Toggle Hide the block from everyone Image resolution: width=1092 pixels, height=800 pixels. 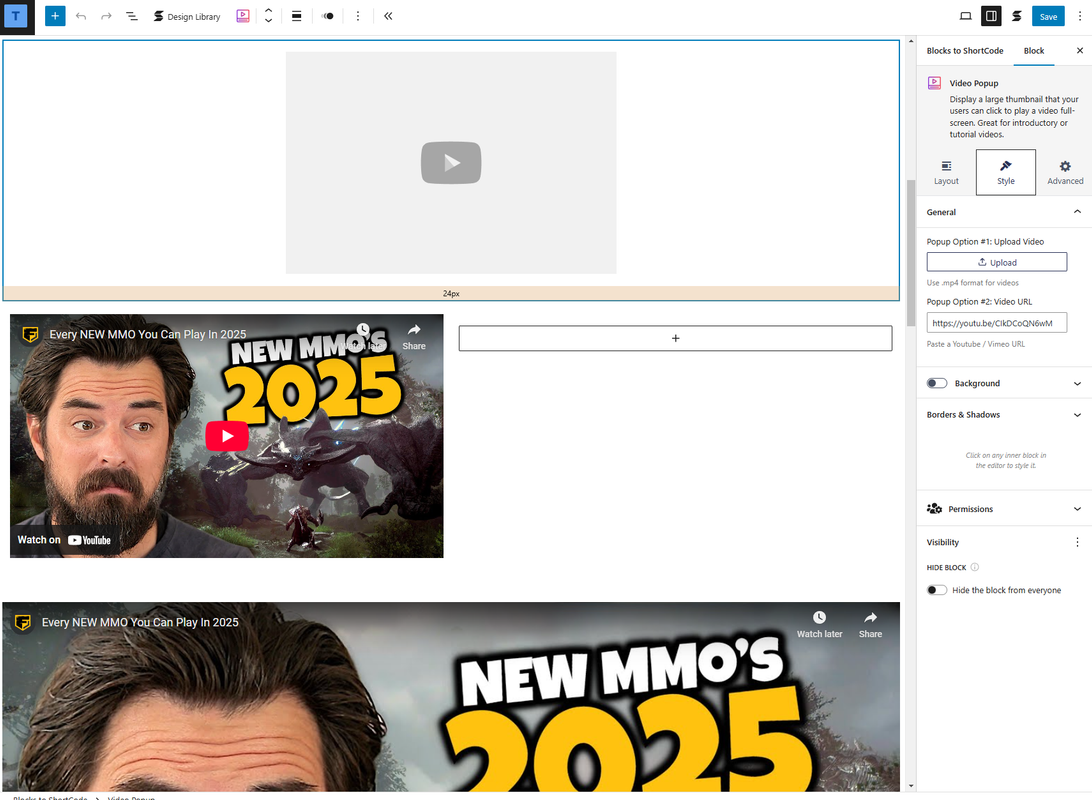937,590
